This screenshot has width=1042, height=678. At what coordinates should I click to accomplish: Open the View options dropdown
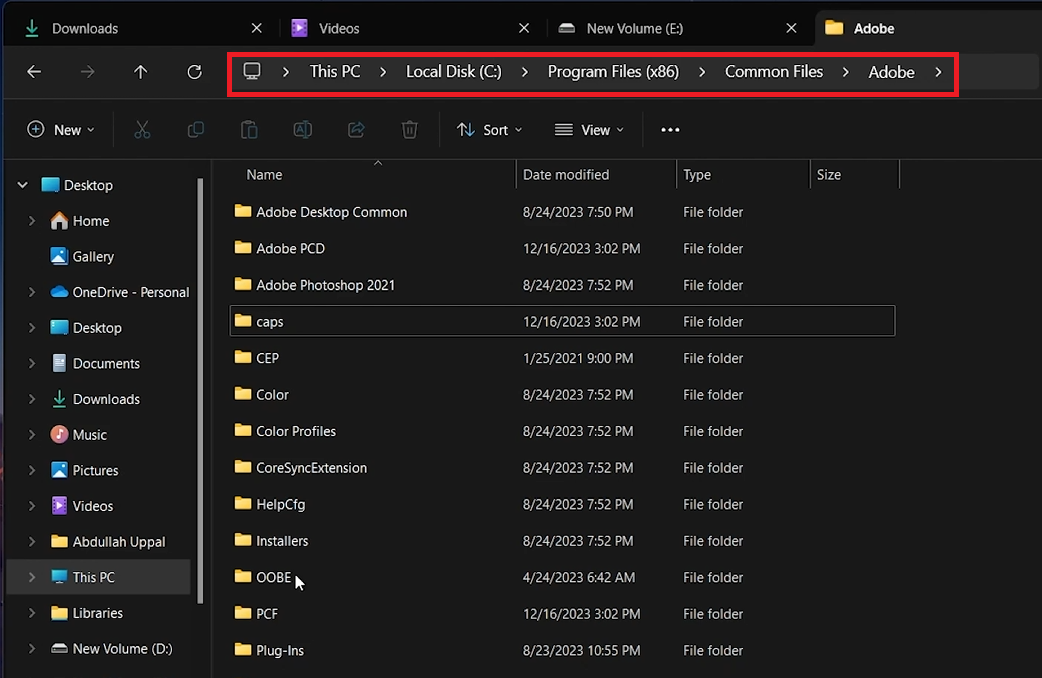click(x=589, y=130)
